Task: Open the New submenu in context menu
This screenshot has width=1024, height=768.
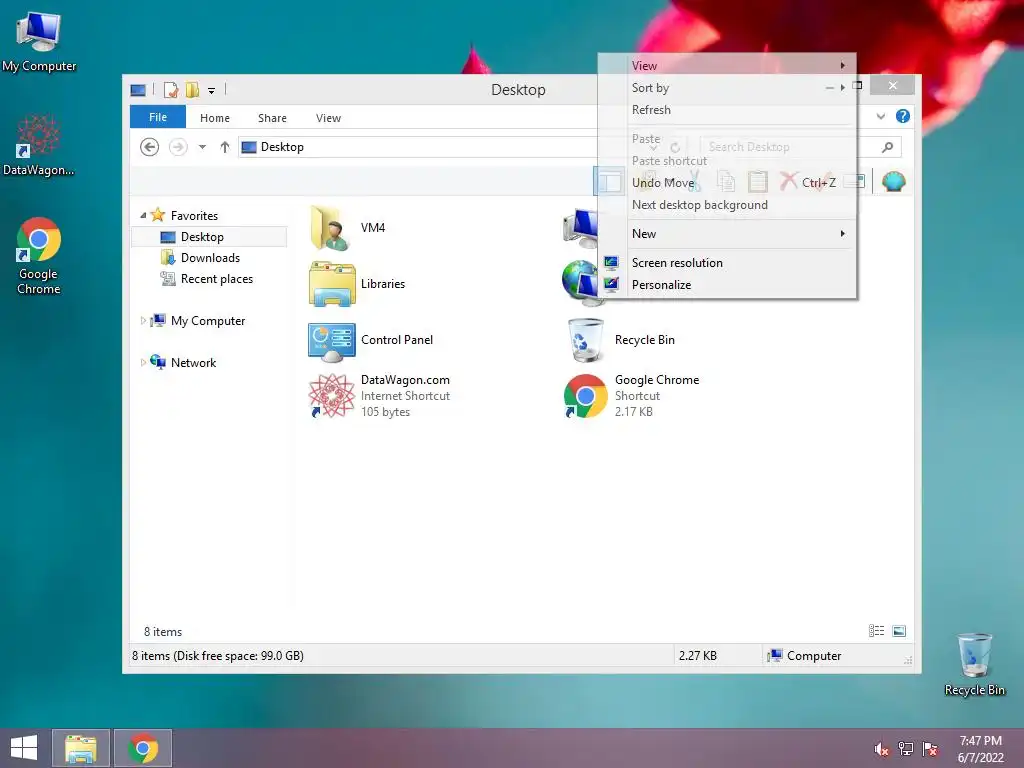Action: point(727,233)
